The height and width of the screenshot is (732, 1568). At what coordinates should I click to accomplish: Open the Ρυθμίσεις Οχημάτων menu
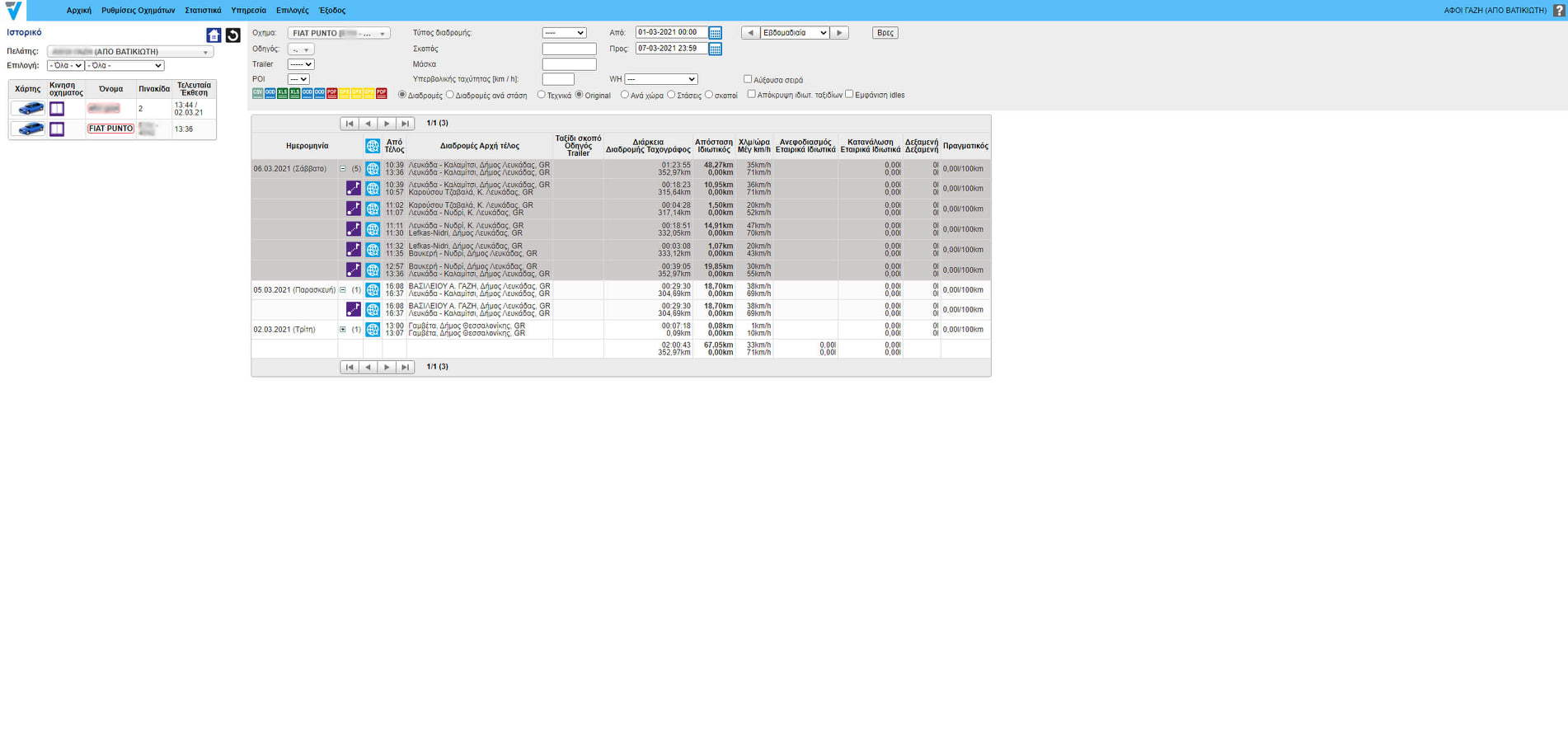(138, 11)
